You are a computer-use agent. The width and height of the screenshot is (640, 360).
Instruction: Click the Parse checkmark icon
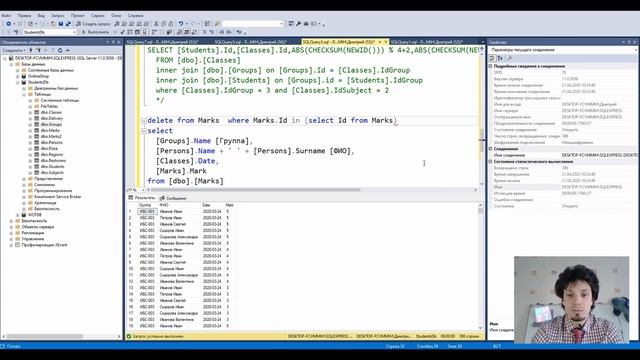[x=122, y=32]
